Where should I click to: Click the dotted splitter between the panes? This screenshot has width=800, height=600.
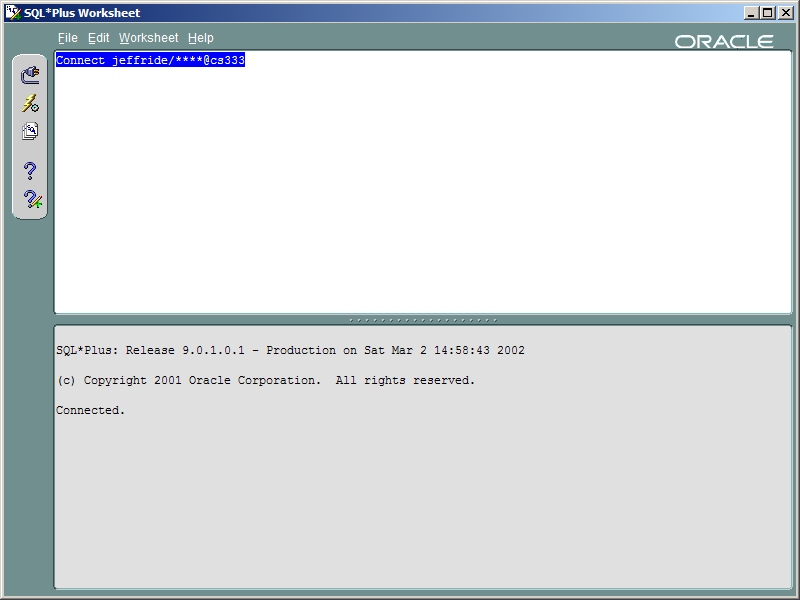(x=422, y=320)
